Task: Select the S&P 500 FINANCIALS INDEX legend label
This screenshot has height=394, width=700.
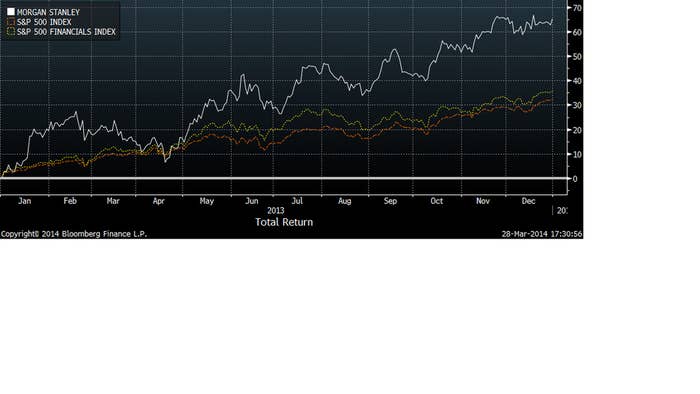Action: coord(66,32)
